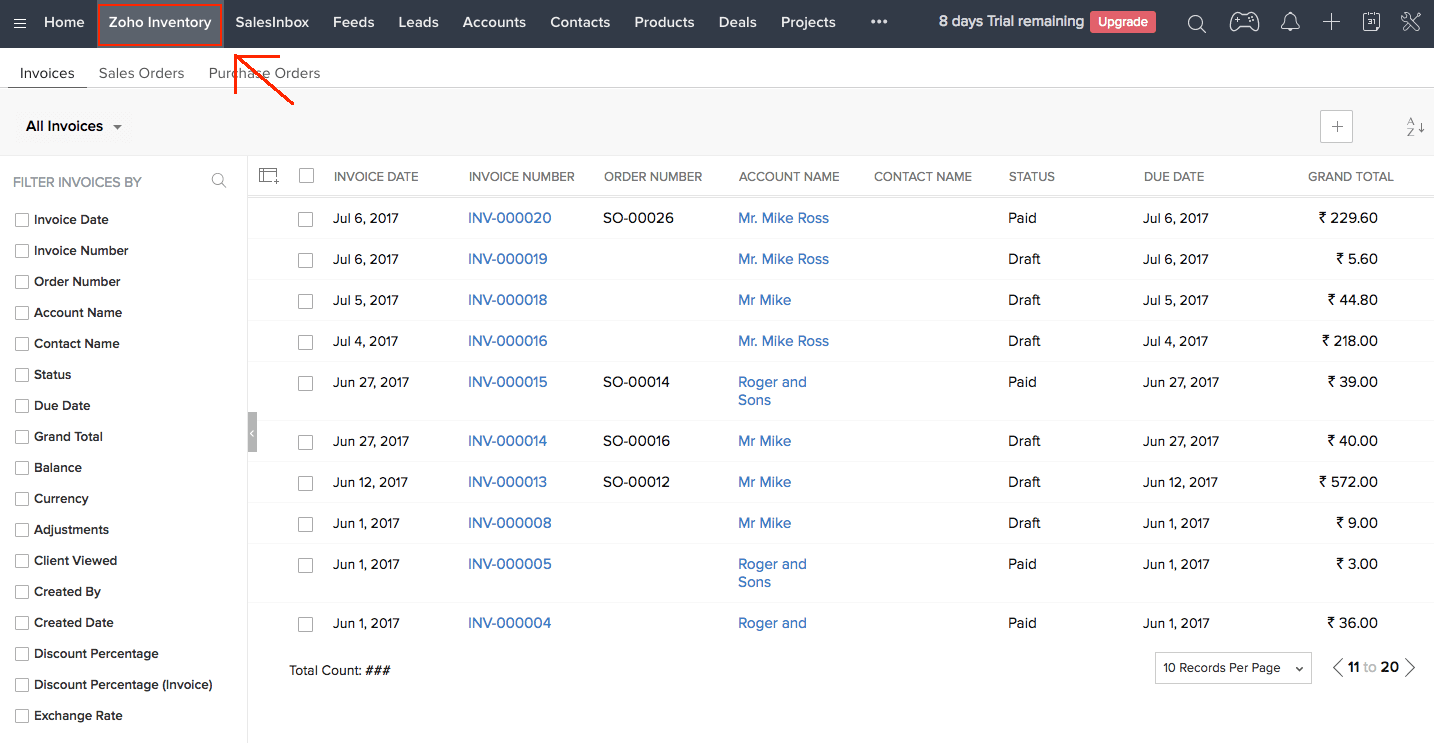Open the setup tools icon
This screenshot has width=1434, height=743.
point(1411,22)
